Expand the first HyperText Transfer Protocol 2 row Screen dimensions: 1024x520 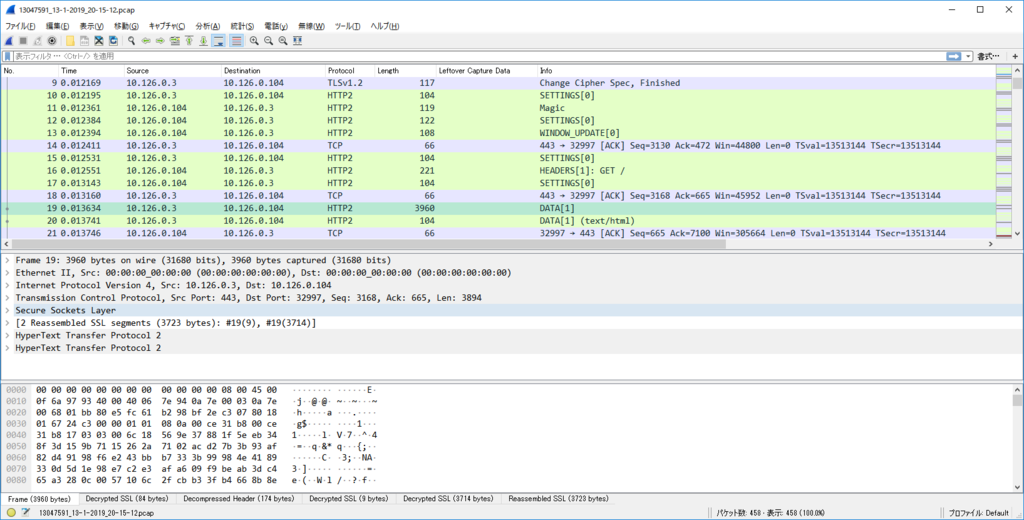(7, 335)
